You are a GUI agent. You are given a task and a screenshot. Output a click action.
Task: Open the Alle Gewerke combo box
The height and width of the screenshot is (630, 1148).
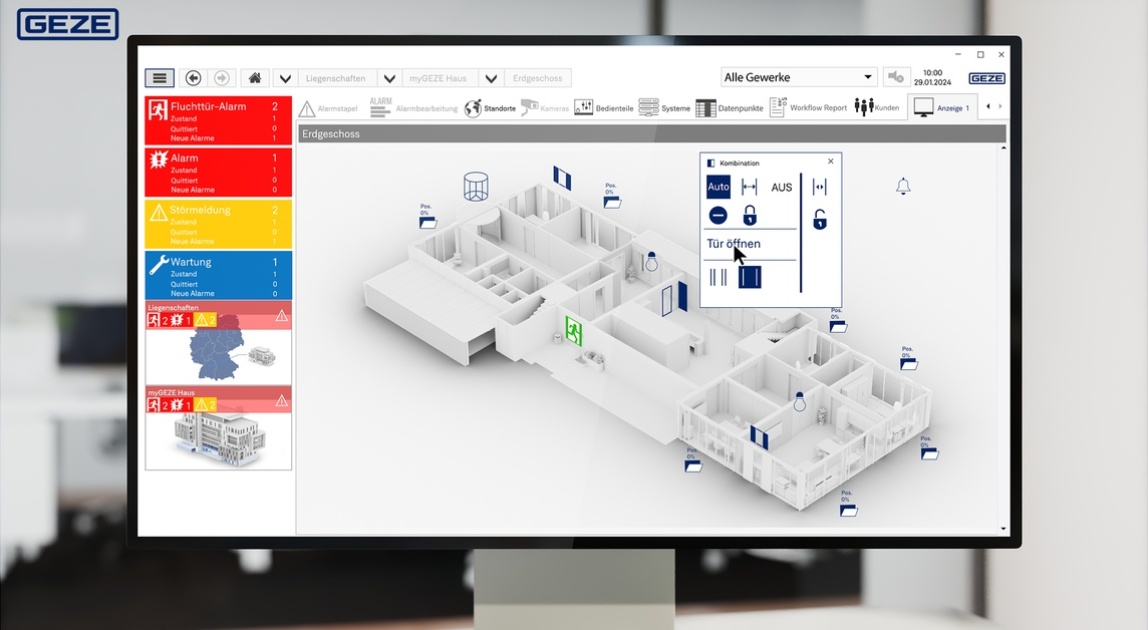click(x=799, y=77)
